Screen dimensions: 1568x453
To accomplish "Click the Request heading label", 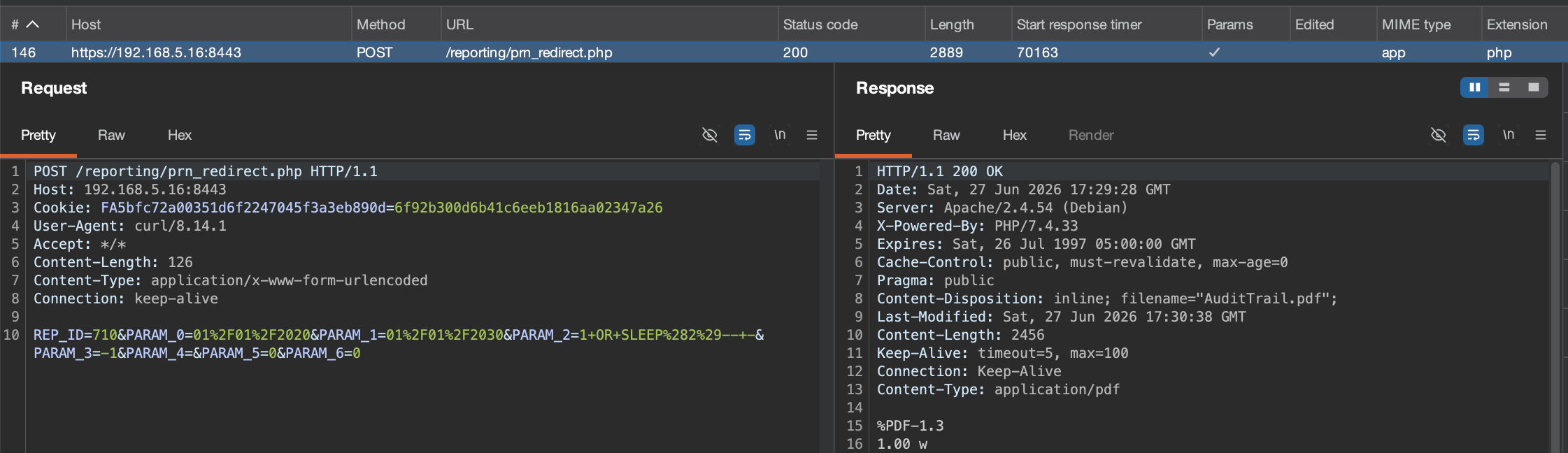I will 54,88.
